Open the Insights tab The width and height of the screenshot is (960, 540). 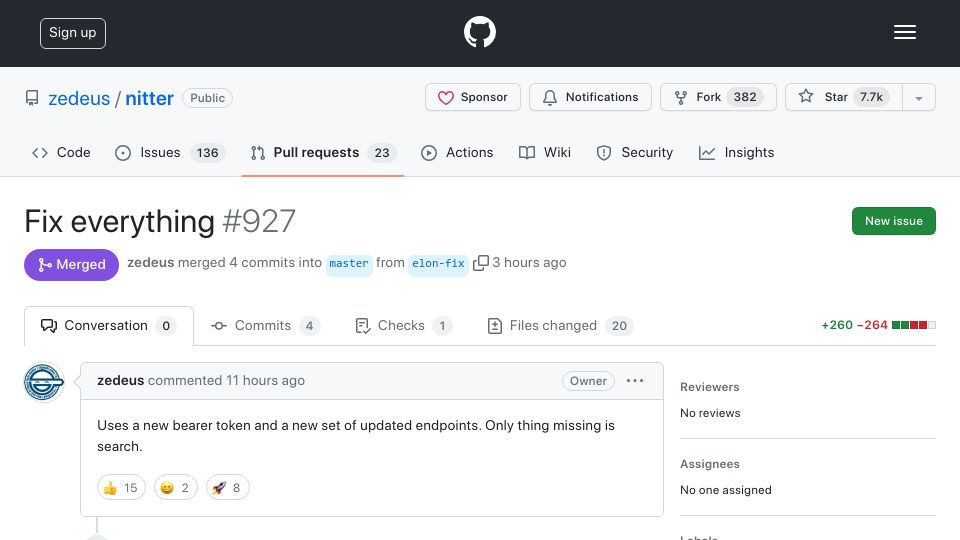point(736,152)
